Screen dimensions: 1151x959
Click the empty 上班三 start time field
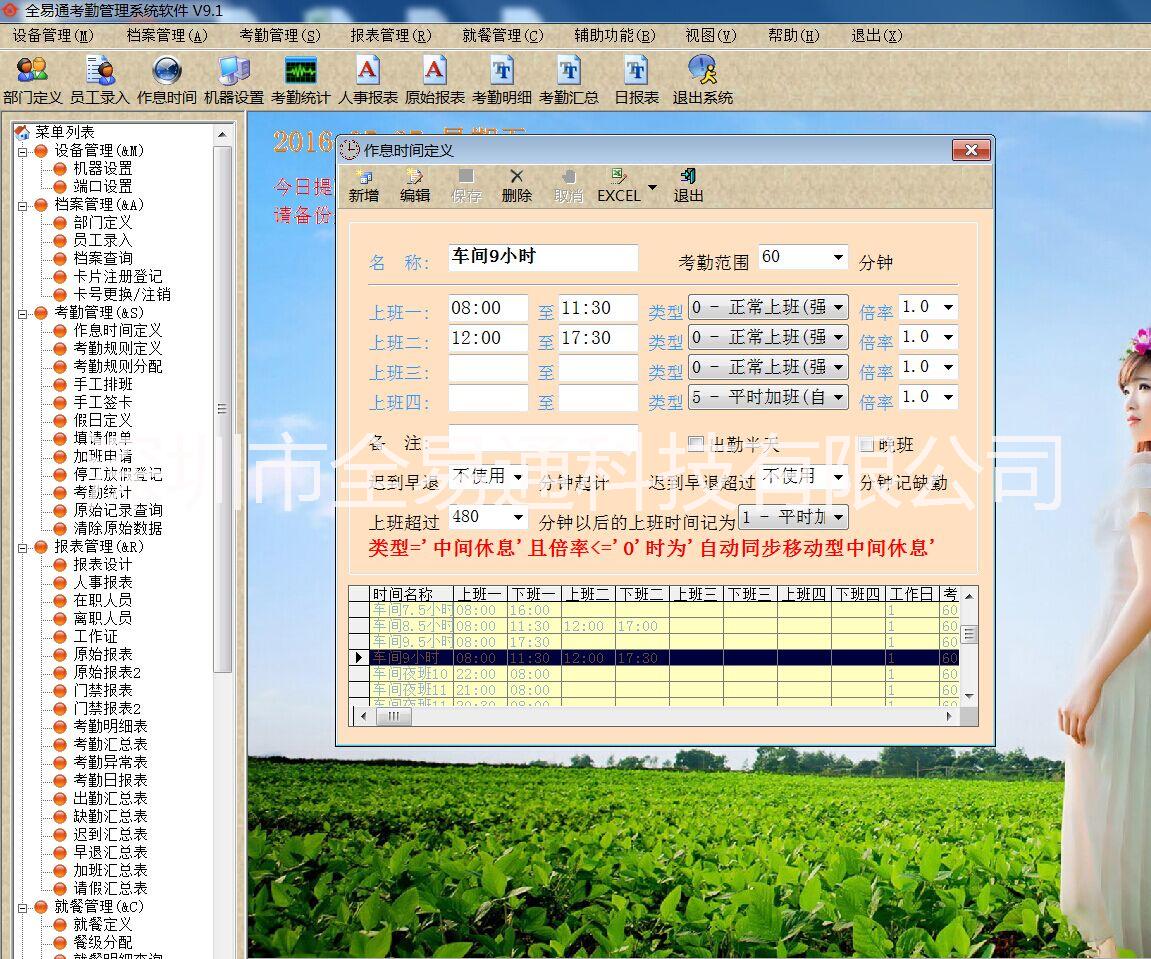coord(488,368)
